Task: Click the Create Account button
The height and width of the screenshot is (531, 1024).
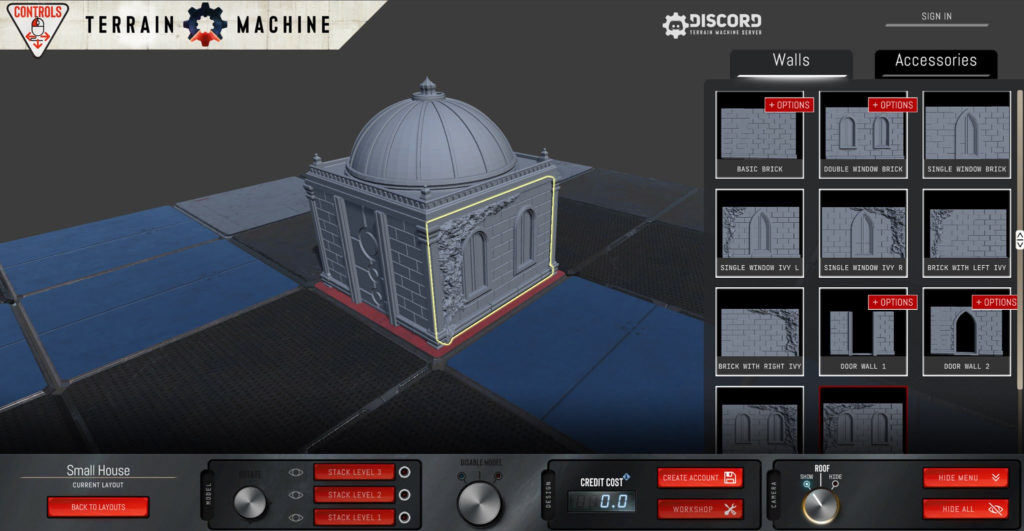Action: pyautogui.click(x=700, y=478)
